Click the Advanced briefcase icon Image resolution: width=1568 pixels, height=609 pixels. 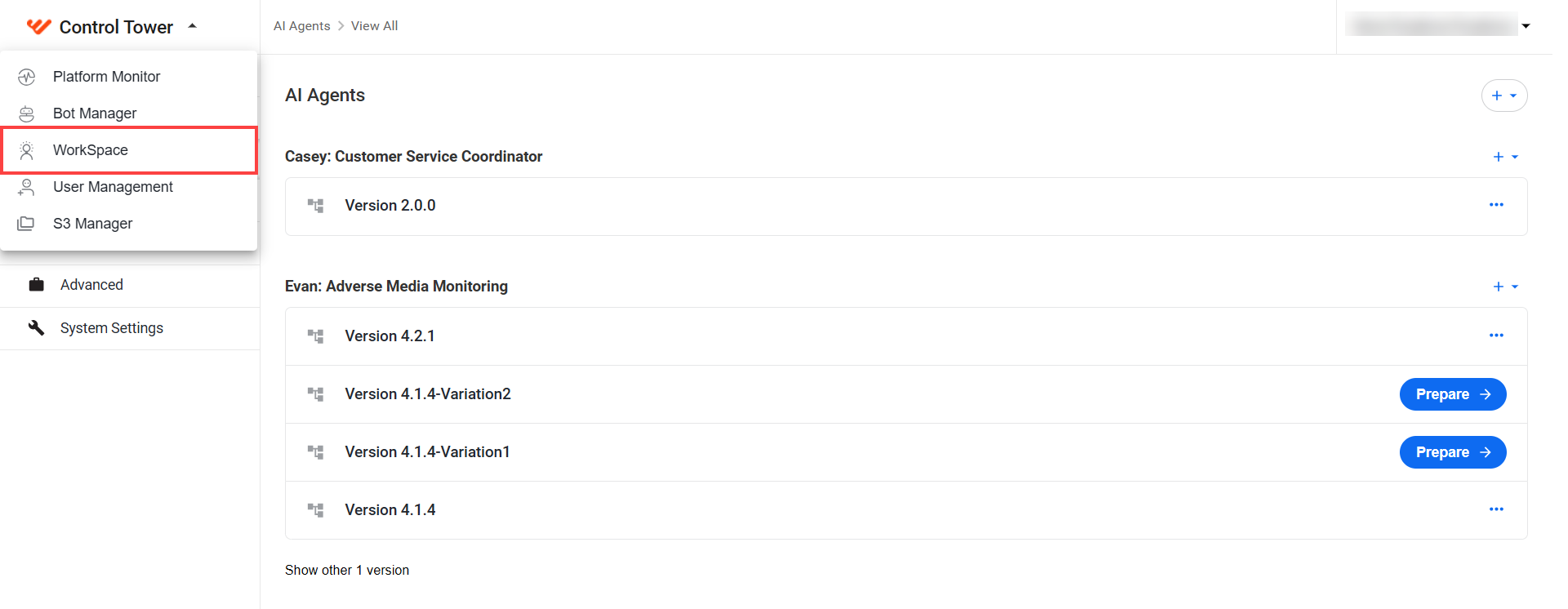36,285
